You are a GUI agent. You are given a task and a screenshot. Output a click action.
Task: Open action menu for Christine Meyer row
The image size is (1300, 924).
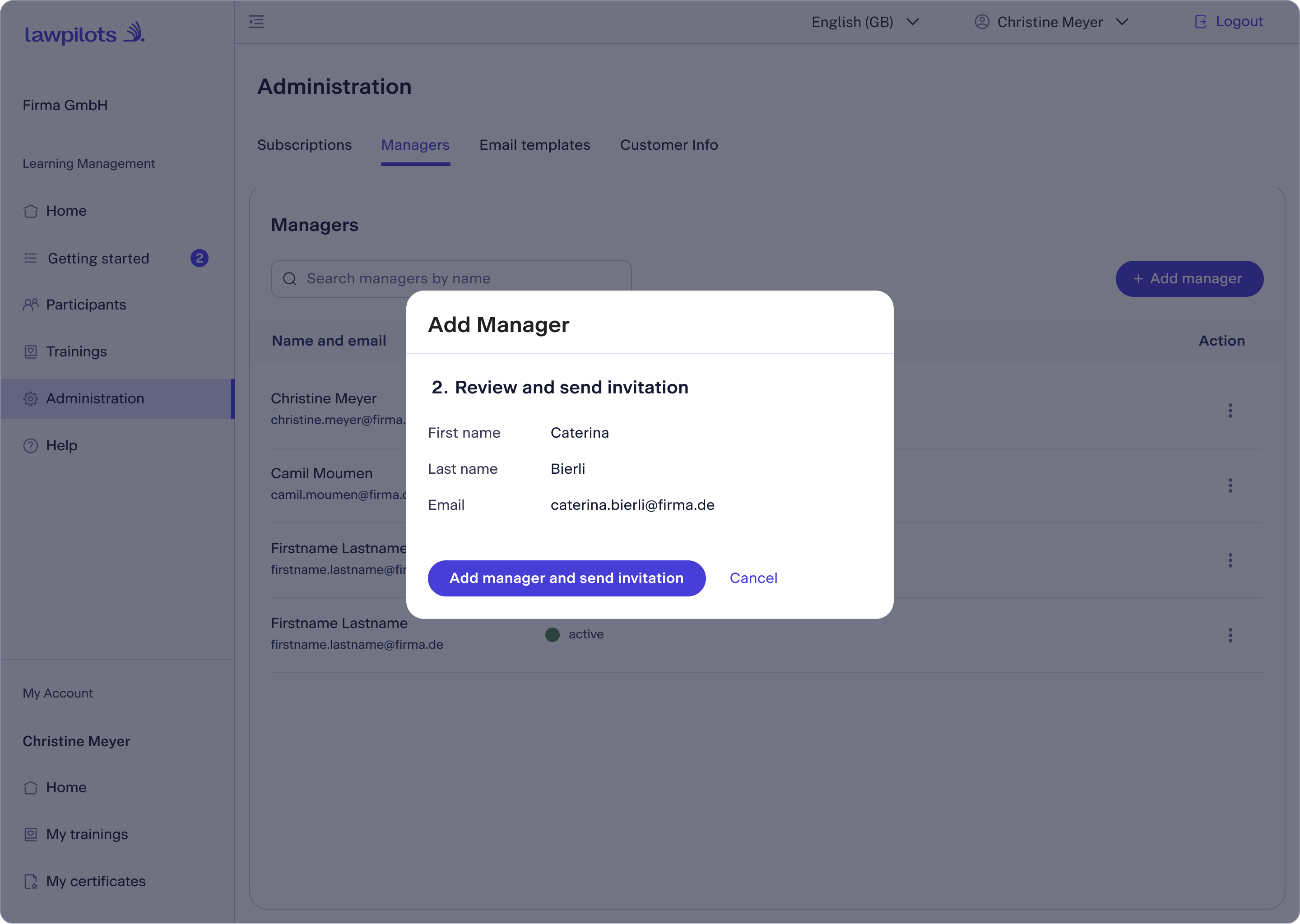pos(1230,411)
